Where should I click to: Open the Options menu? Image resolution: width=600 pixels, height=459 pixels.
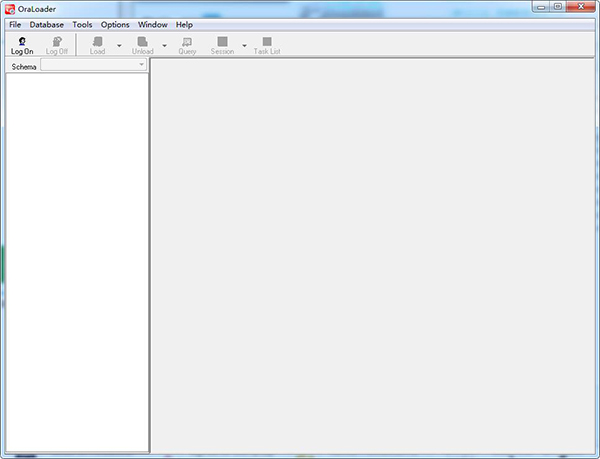[115, 24]
